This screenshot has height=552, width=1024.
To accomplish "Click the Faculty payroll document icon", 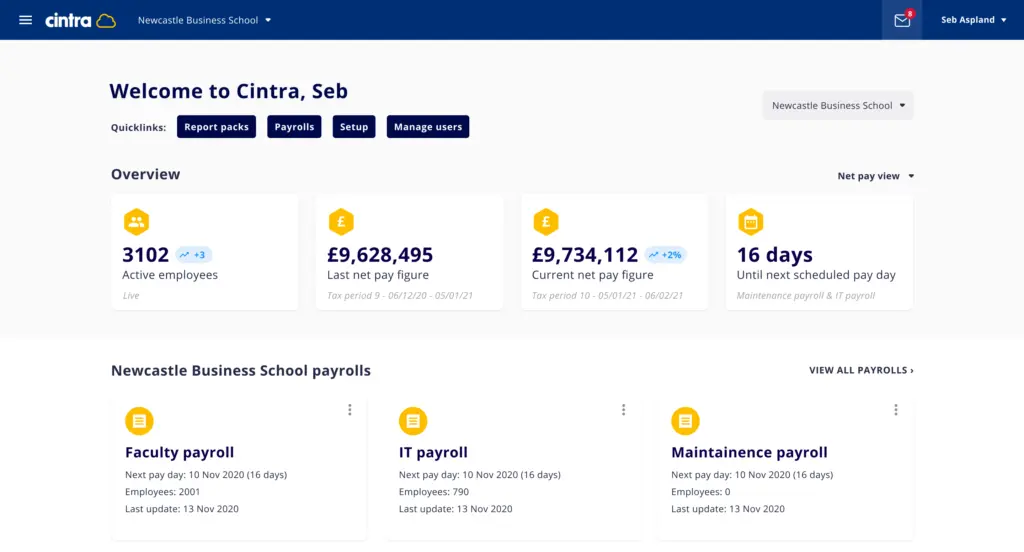I will point(139,421).
